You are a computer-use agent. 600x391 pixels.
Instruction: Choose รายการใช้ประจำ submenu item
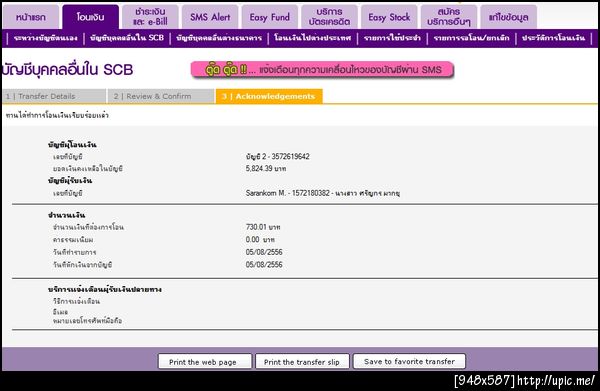tap(392, 38)
